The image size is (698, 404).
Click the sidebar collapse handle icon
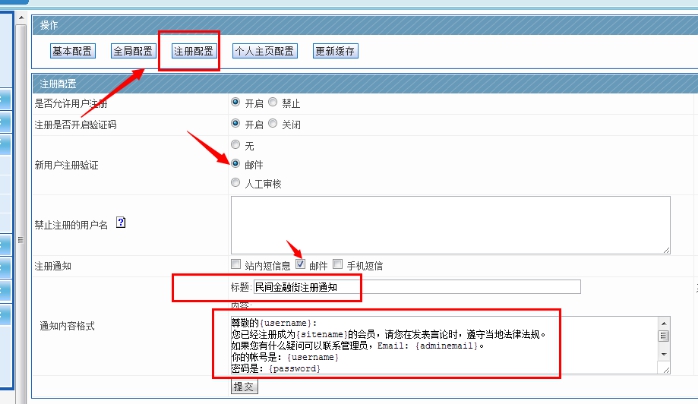click(x=22, y=239)
